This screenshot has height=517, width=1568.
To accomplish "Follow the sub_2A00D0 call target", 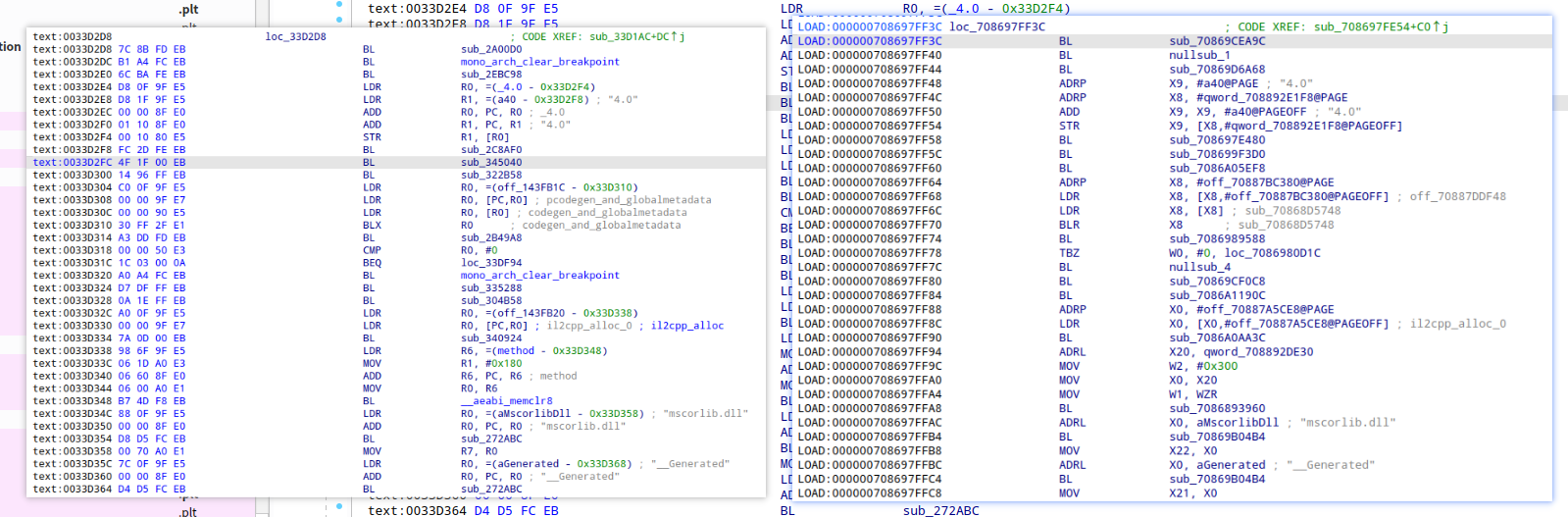I will pyautogui.click(x=491, y=49).
